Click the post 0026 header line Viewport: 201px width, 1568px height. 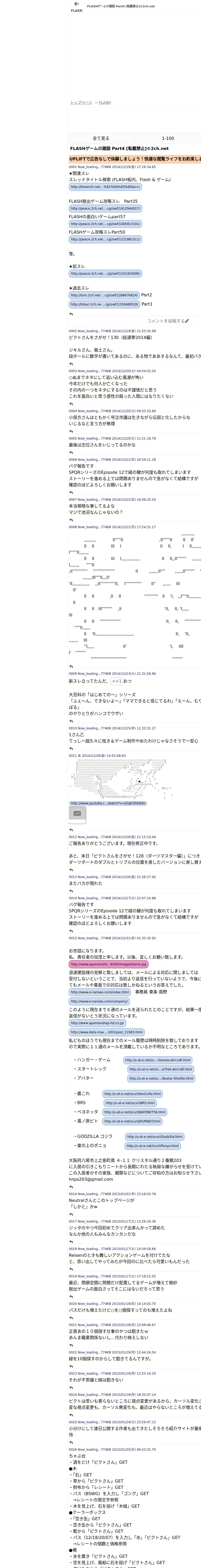click(x=112, y=1449)
